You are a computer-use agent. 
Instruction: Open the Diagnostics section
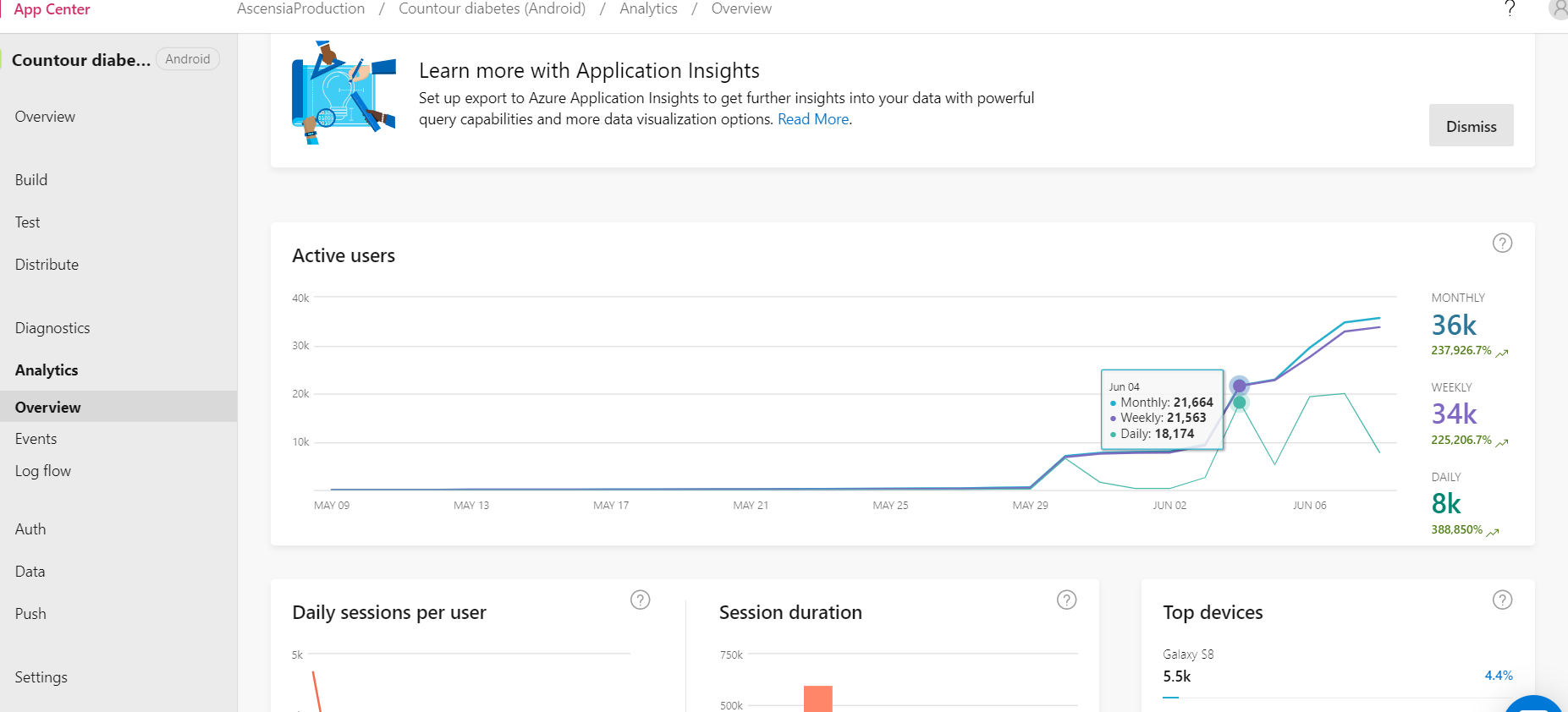point(52,328)
